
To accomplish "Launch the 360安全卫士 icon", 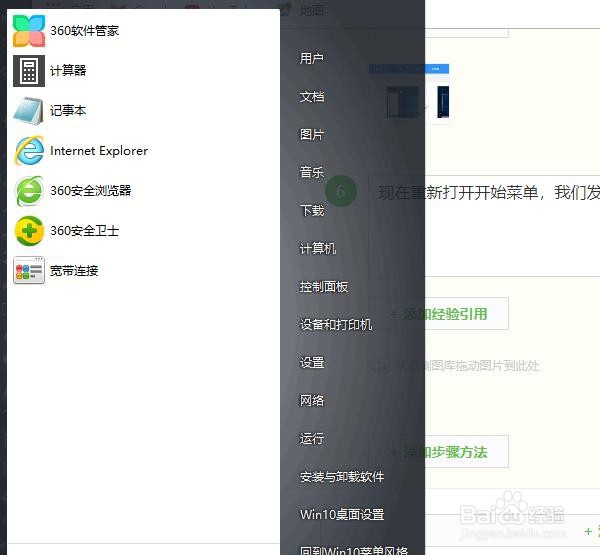I will (29, 231).
